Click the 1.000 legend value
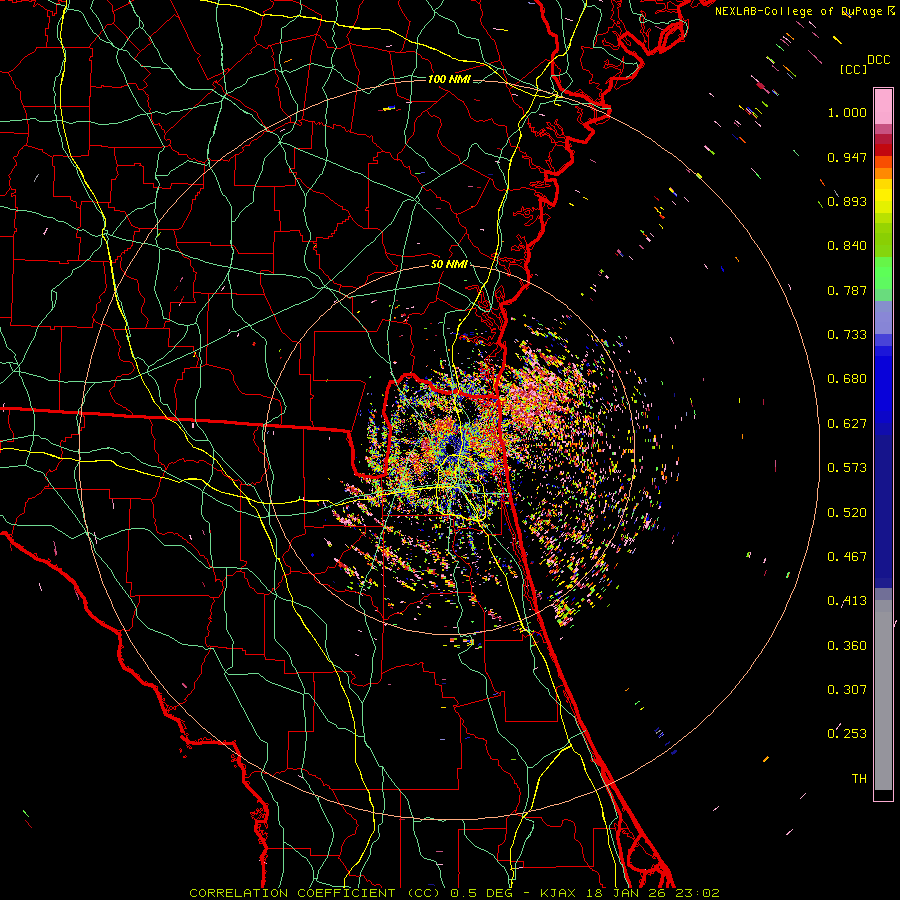 pyautogui.click(x=847, y=112)
